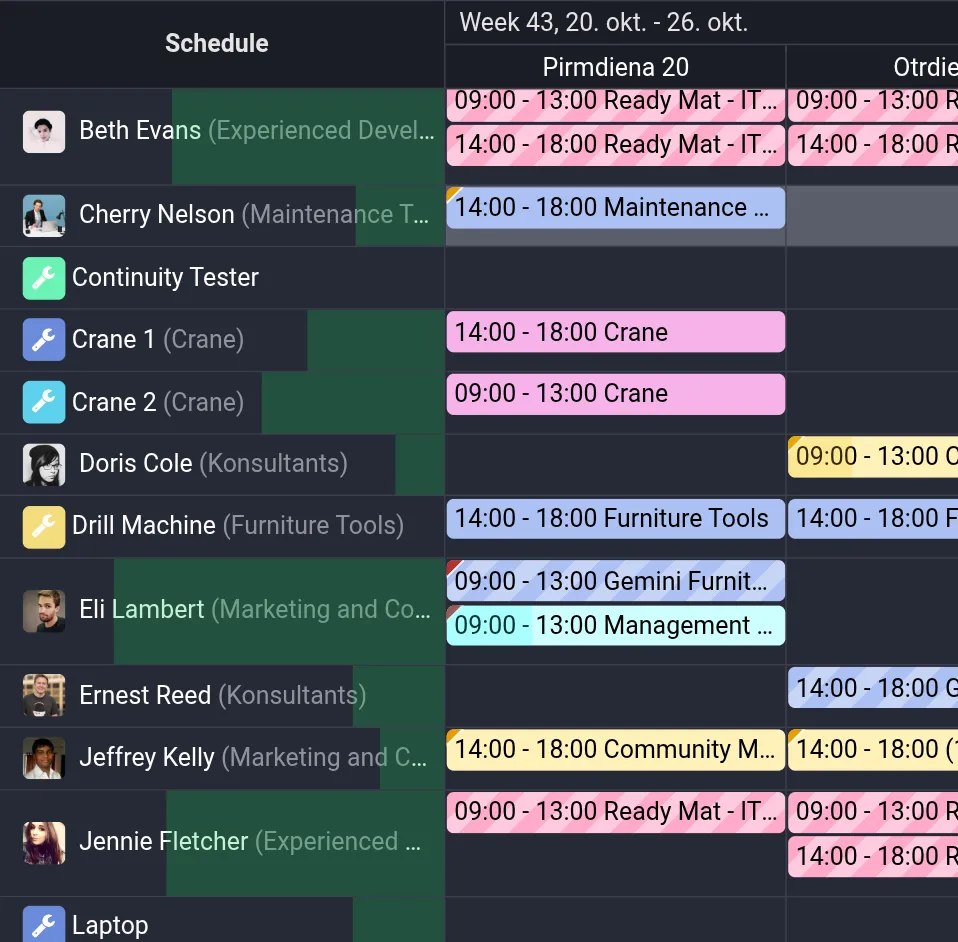Click the Drill Machine wrench icon
Screen dimensions: 958x942
point(43,526)
